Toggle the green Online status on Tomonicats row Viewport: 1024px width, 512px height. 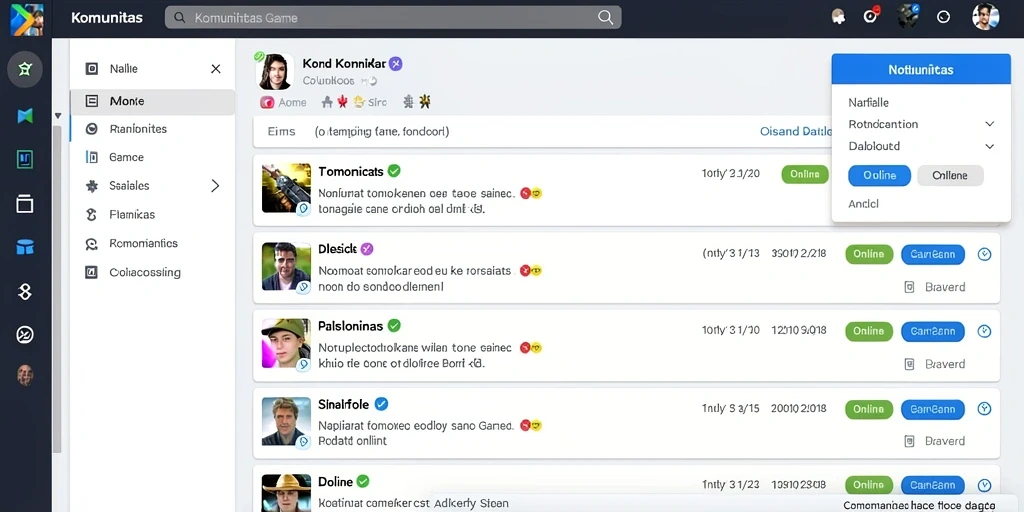pos(805,174)
